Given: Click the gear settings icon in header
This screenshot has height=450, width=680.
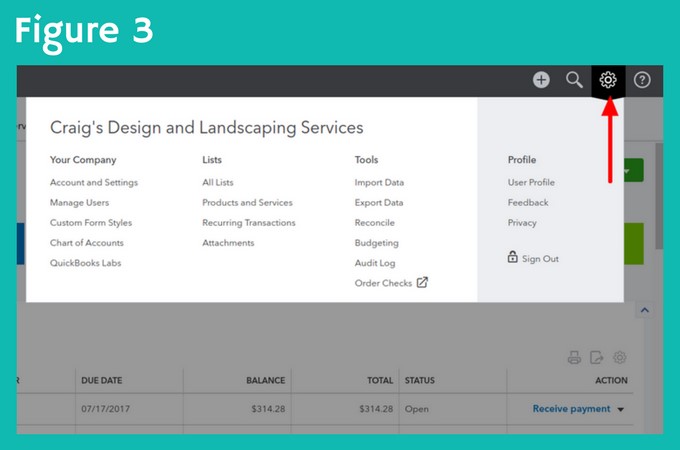Looking at the screenshot, I should (608, 80).
